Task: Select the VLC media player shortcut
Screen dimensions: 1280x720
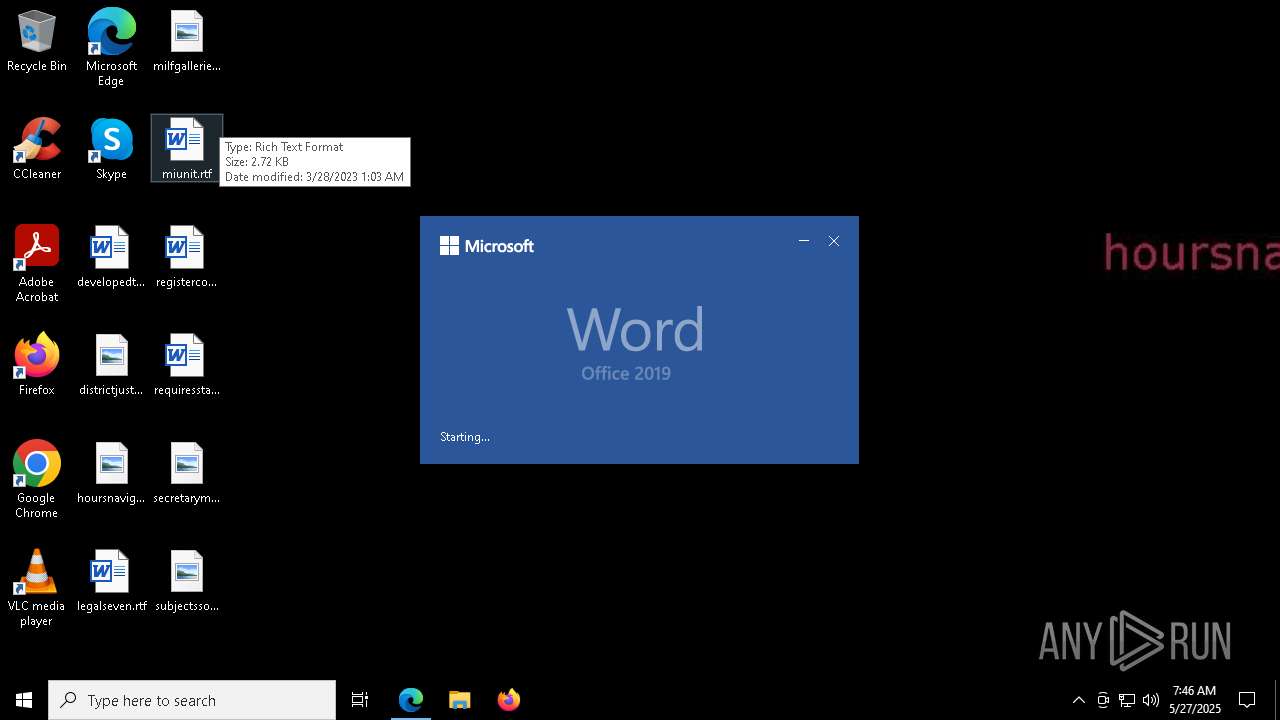Action: pyautogui.click(x=37, y=588)
